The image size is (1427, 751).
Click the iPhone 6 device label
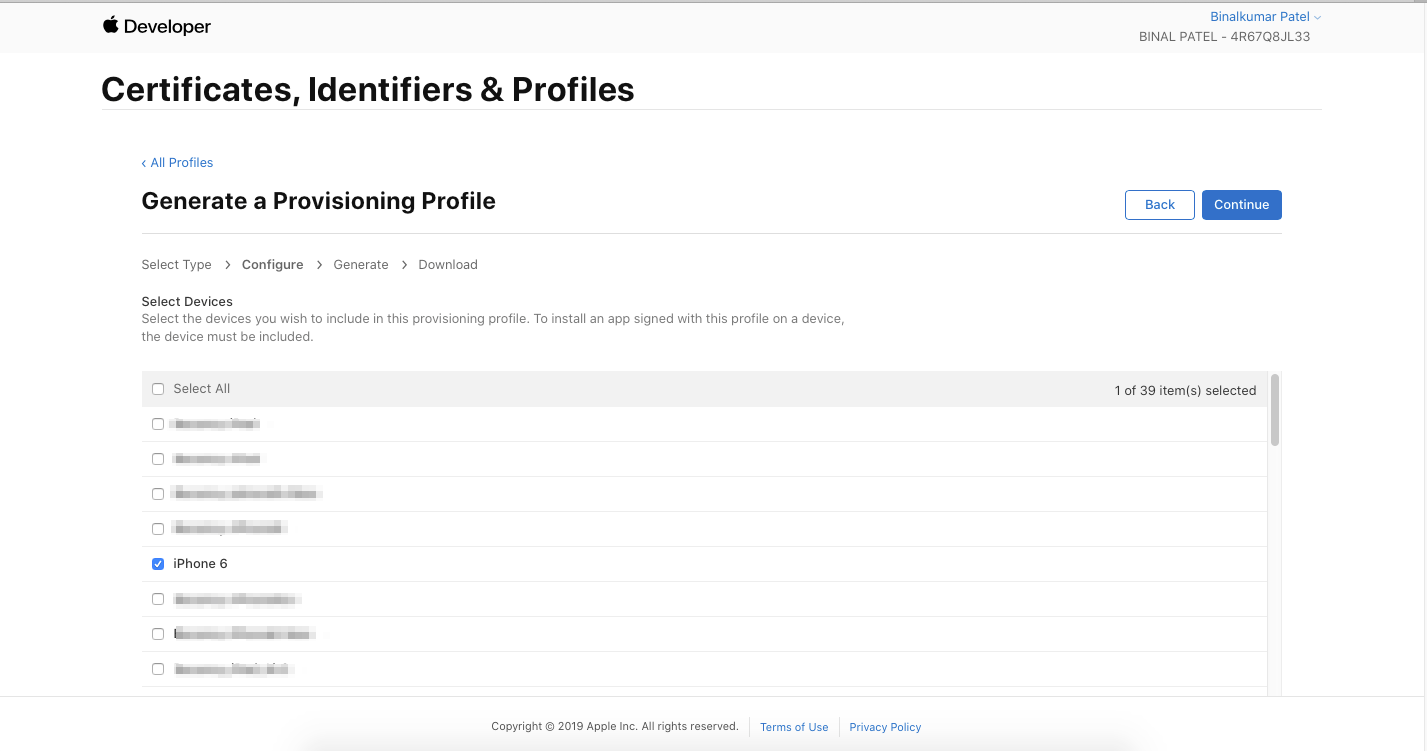[200, 564]
